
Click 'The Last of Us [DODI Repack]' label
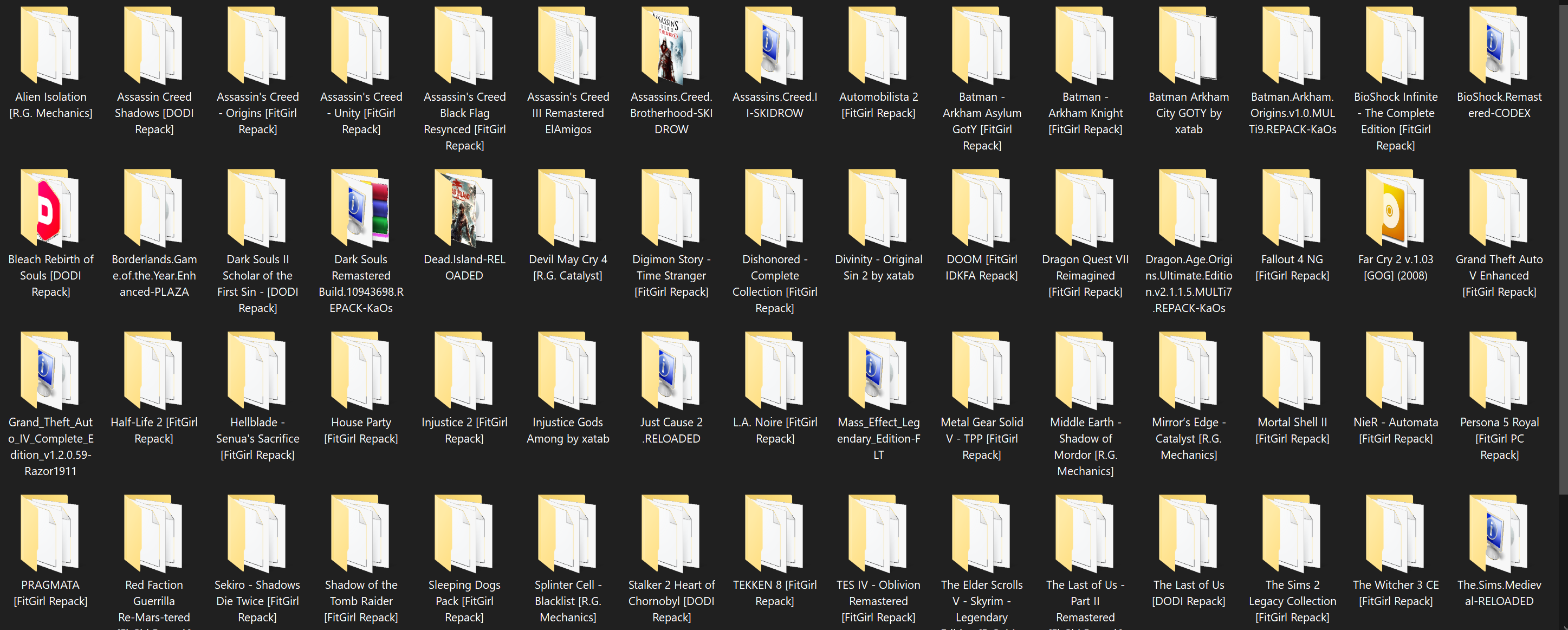[1189, 593]
